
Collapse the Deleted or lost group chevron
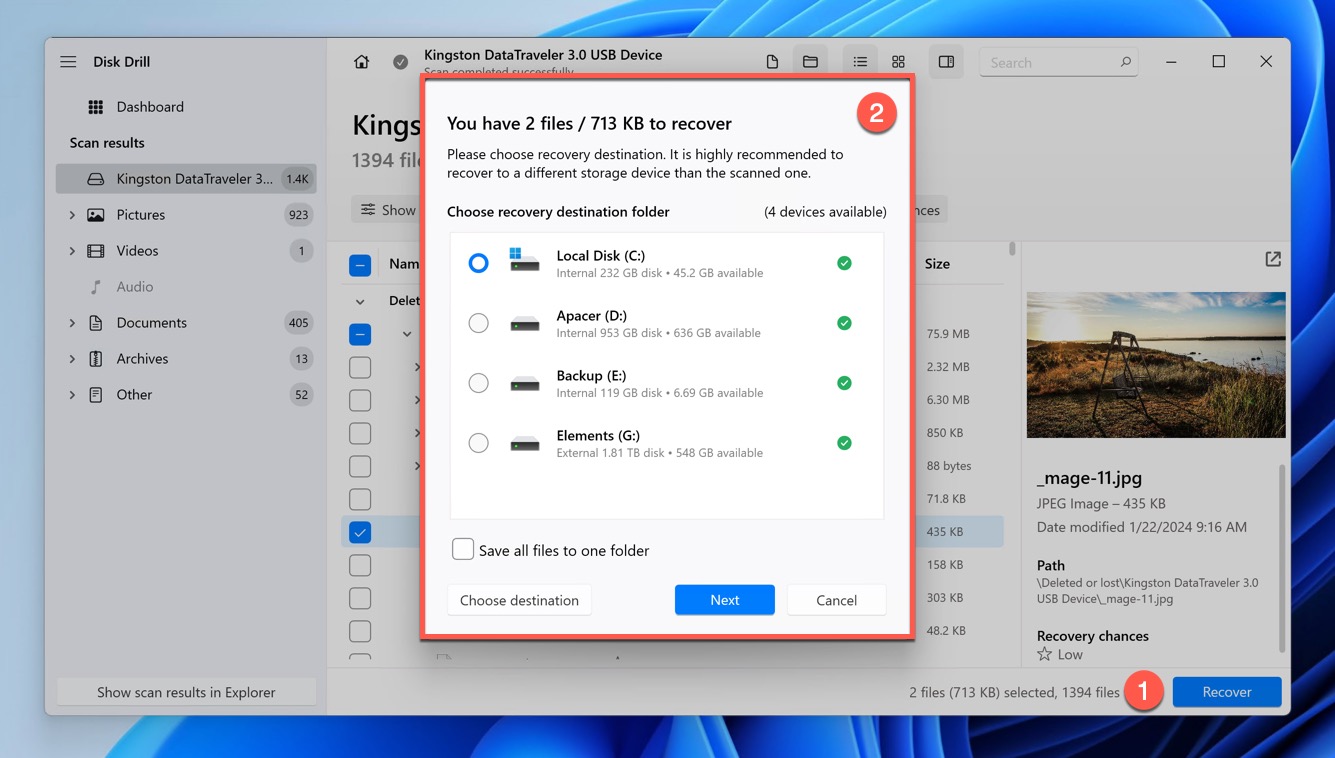click(x=360, y=301)
